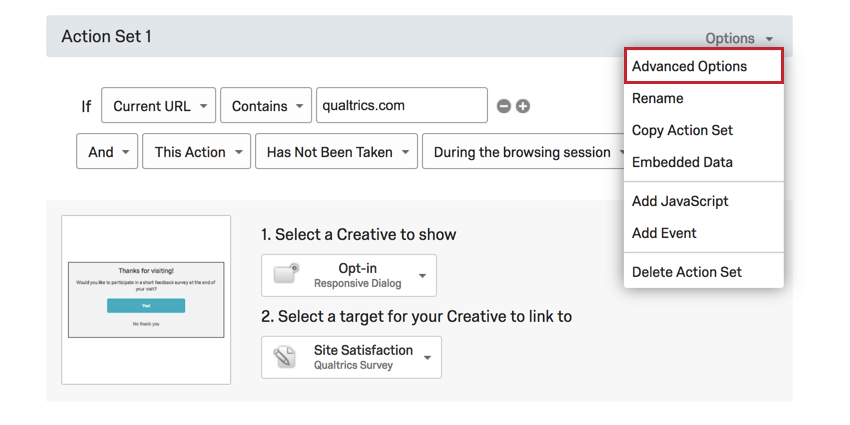Click the plus icon to add condition
Image resolution: width=850 pixels, height=425 pixels.
[522, 106]
